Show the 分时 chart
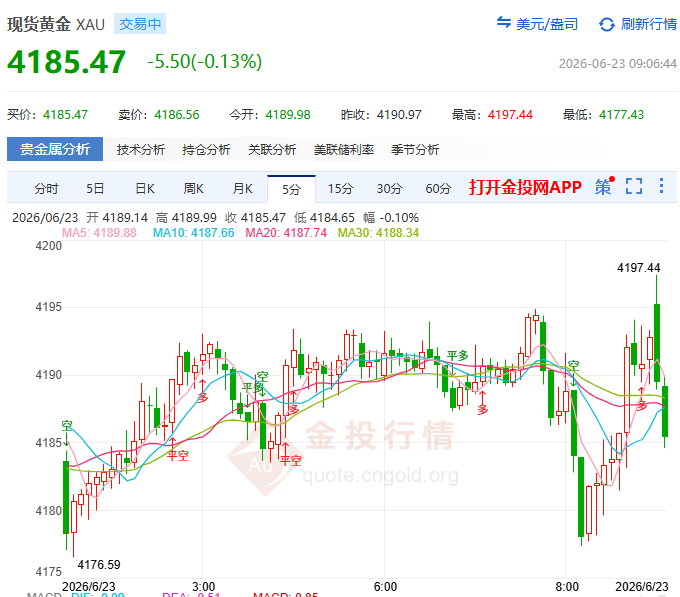 [x=46, y=189]
